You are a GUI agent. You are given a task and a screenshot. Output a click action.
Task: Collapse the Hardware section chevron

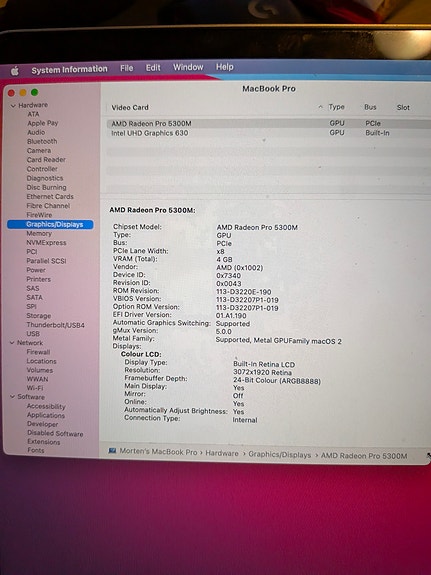pos(13,106)
